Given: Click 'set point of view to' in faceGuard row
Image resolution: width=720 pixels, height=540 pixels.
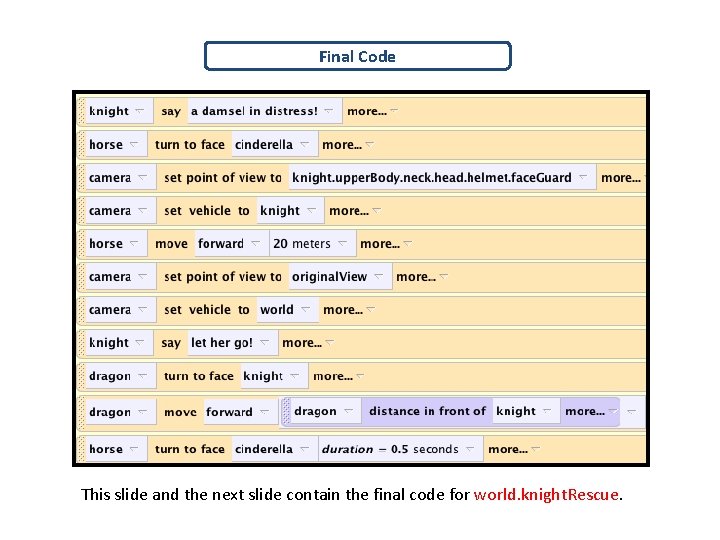Looking at the screenshot, I should tap(223, 178).
